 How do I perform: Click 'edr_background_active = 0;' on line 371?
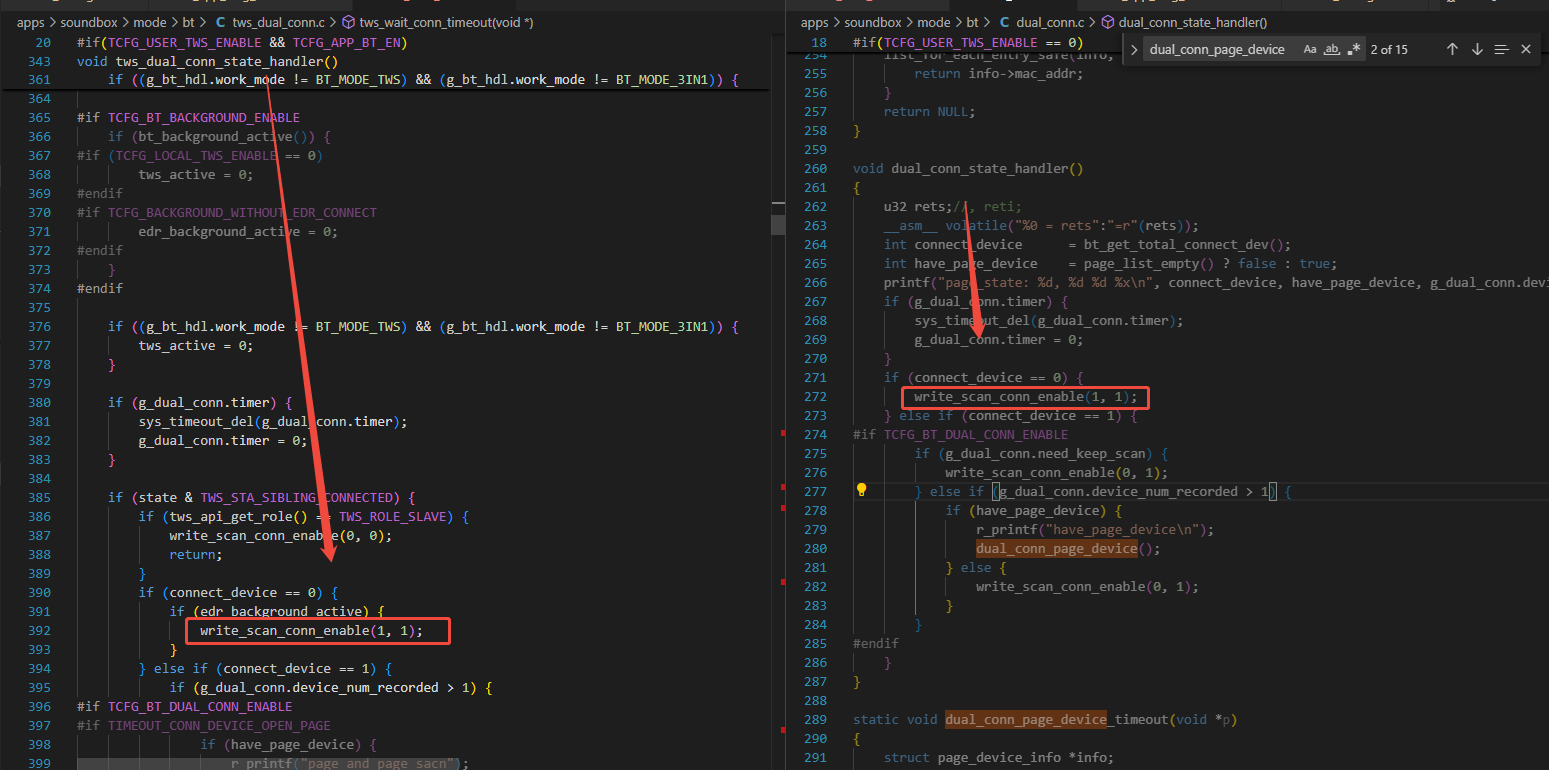click(238, 231)
